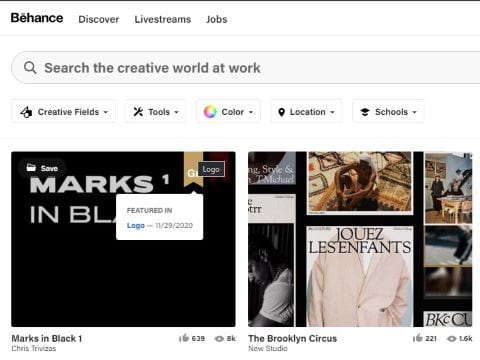Click the eye icon showing 1.6k views
Viewport: 480px width, 360px height.
point(451,339)
